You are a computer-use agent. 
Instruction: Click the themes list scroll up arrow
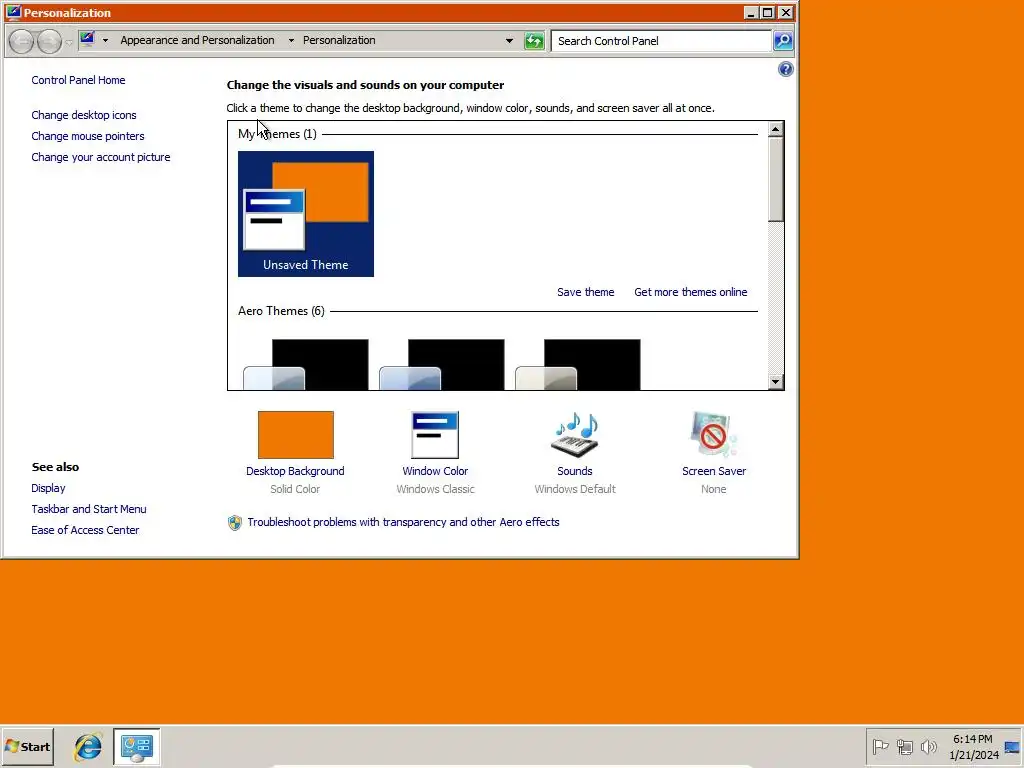tap(775, 129)
